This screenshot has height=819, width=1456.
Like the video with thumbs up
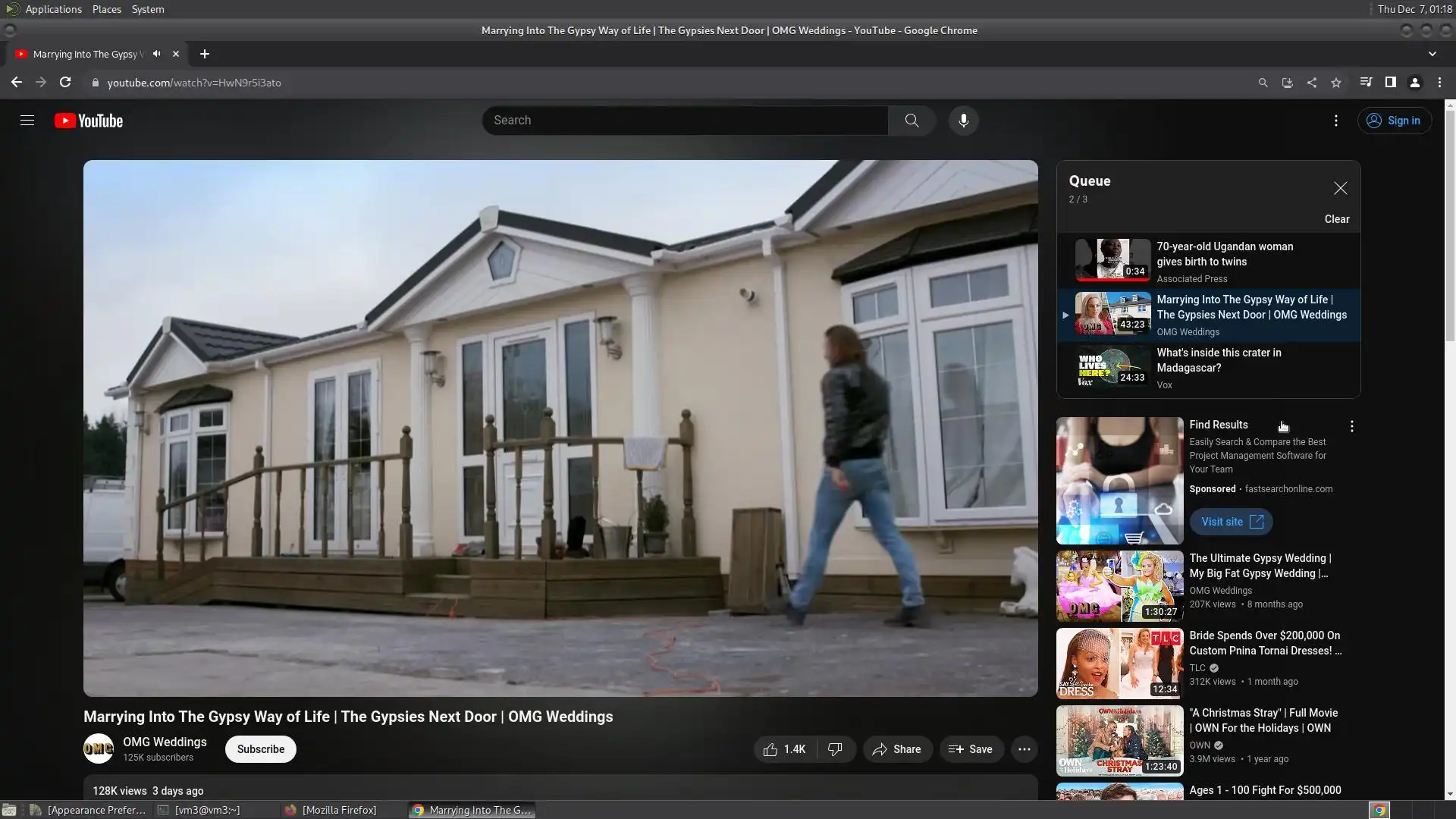785,749
